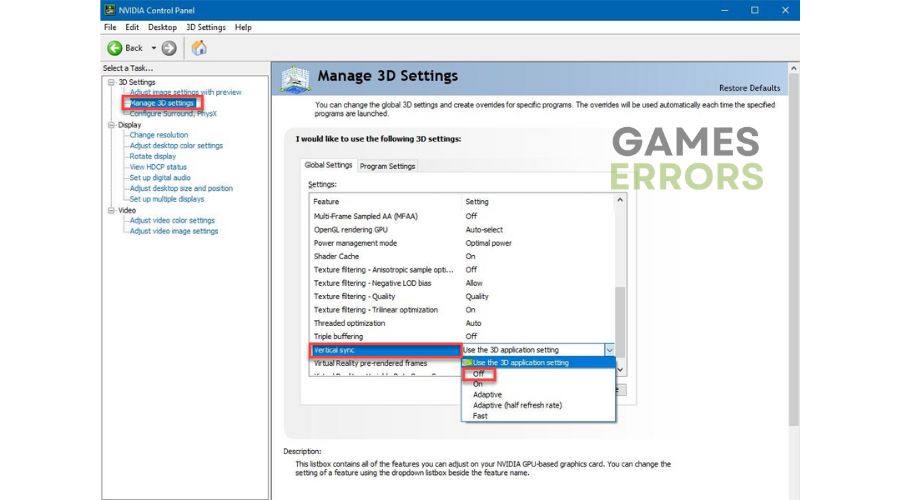Click the NVIDIA Control Panel title icon
Image resolution: width=900 pixels, height=500 pixels.
tap(110, 10)
